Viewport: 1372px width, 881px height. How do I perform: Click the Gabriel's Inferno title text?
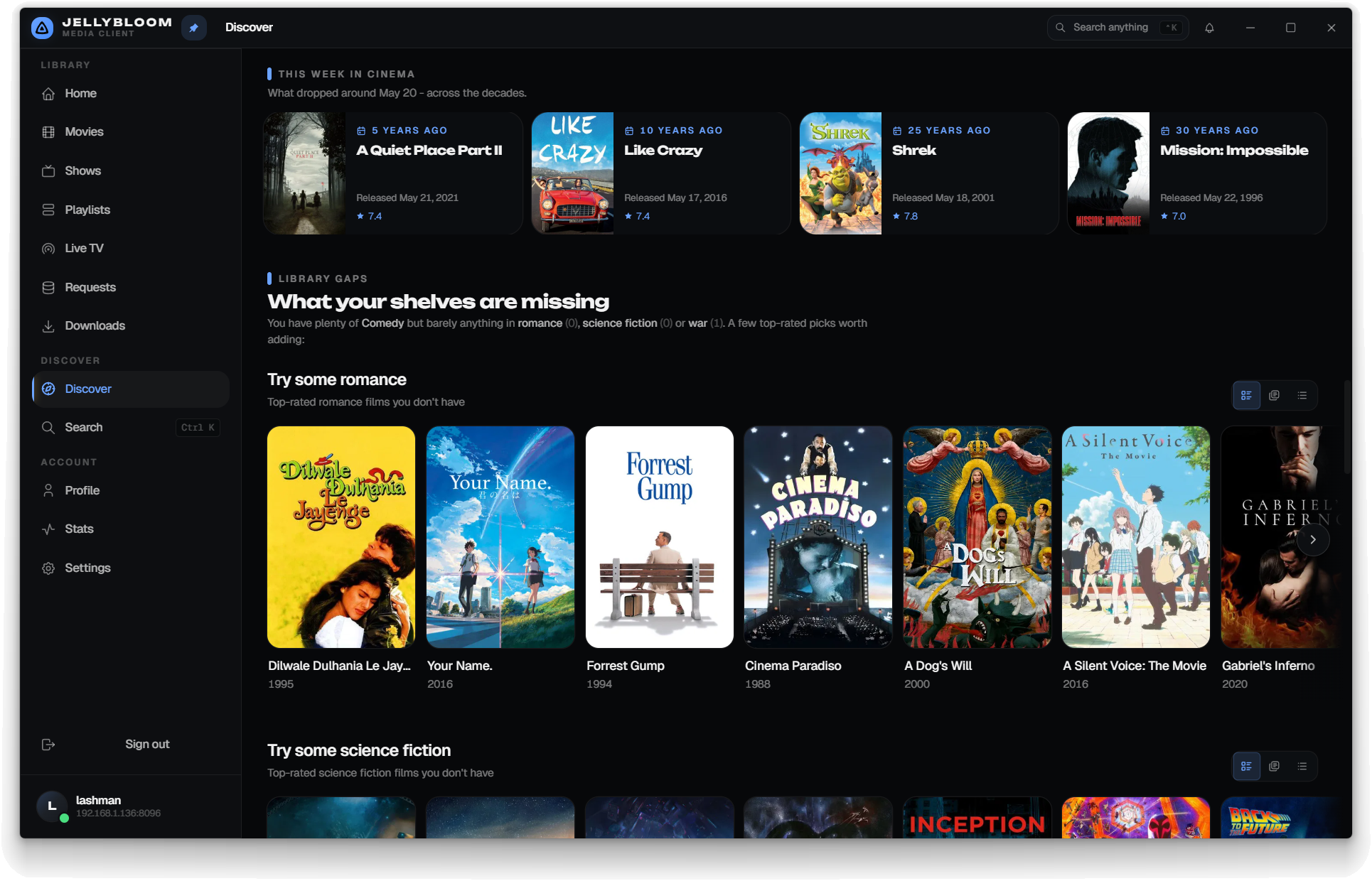tap(1268, 666)
